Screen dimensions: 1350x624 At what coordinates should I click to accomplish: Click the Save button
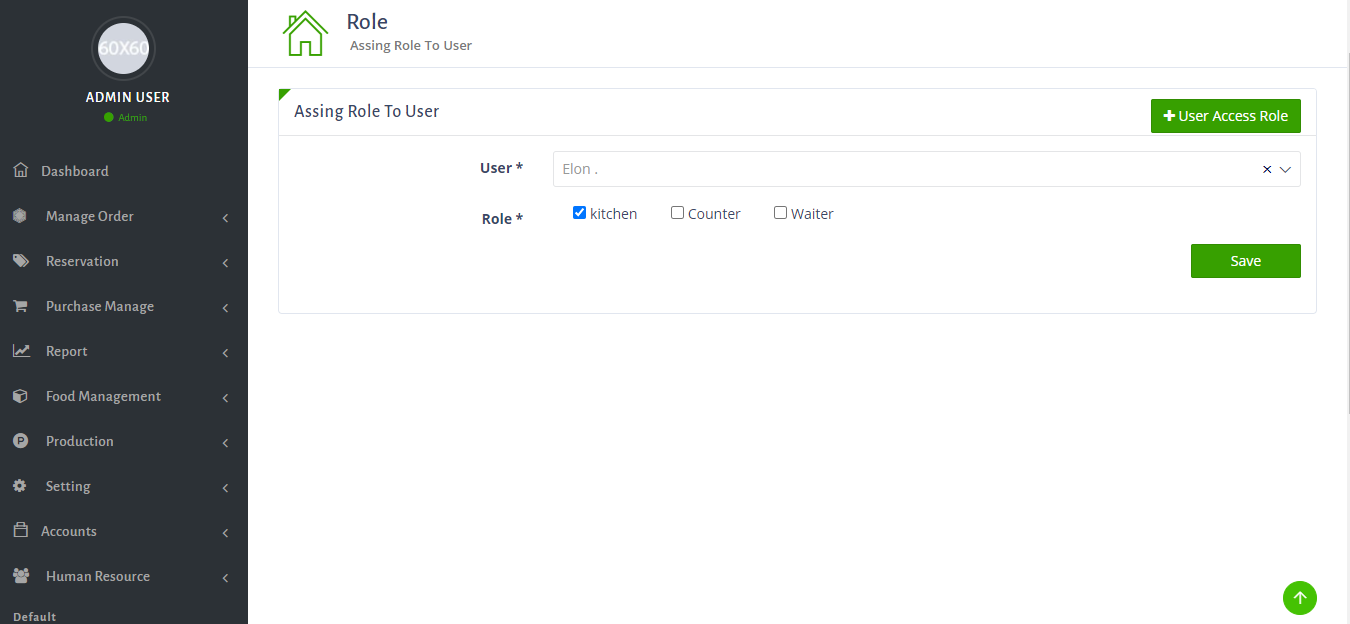1245,261
